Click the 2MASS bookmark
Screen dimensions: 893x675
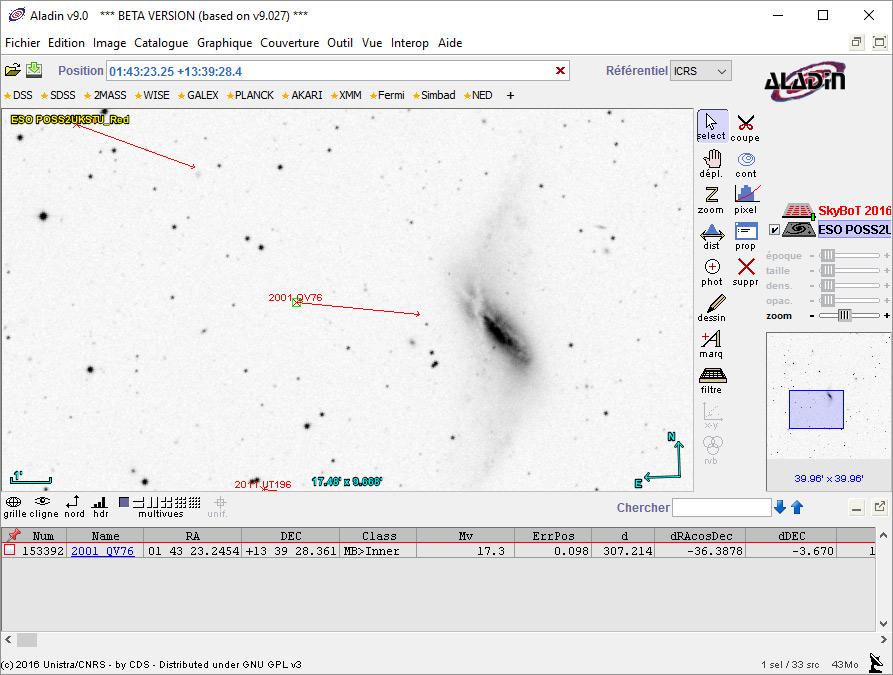pyautogui.click(x=105, y=95)
